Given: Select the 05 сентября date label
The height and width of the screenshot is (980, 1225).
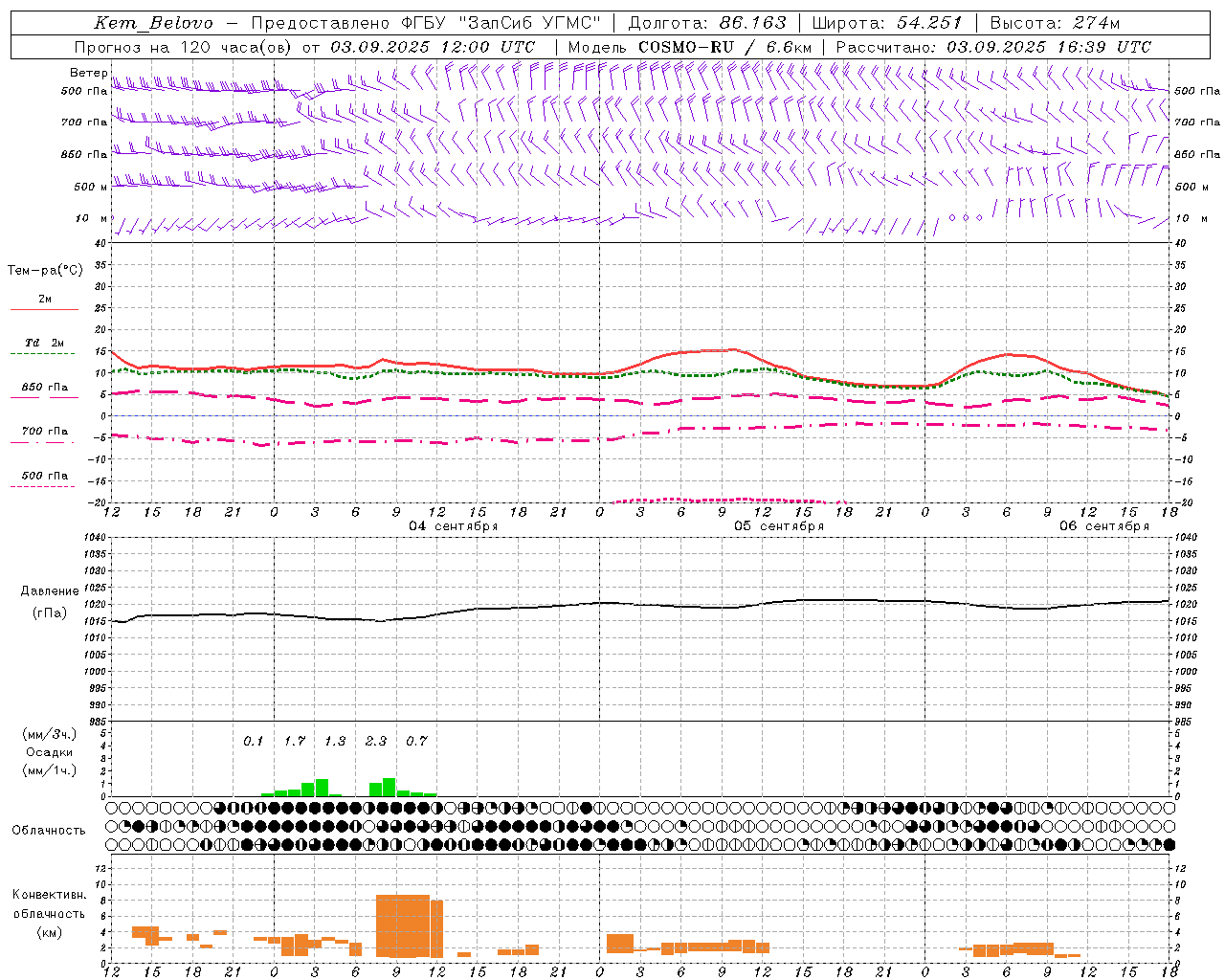Looking at the screenshot, I should 779,526.
